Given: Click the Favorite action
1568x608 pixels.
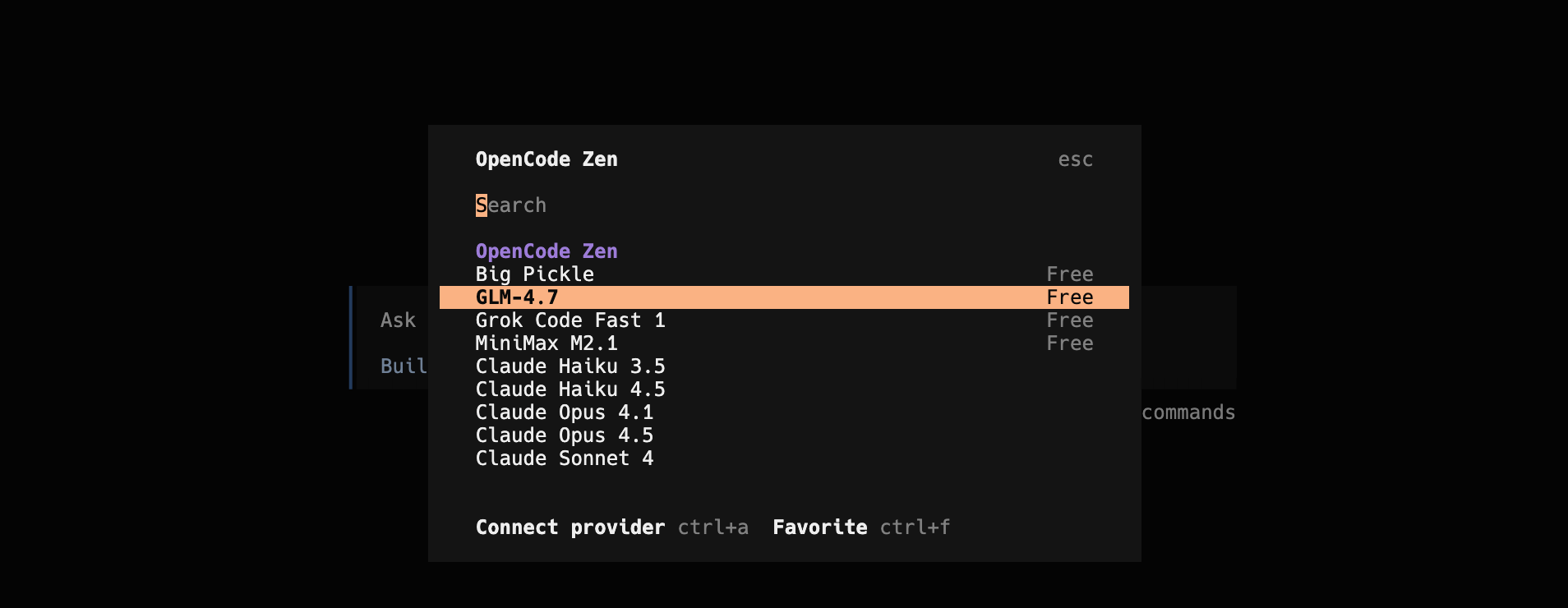Looking at the screenshot, I should pyautogui.click(x=819, y=527).
